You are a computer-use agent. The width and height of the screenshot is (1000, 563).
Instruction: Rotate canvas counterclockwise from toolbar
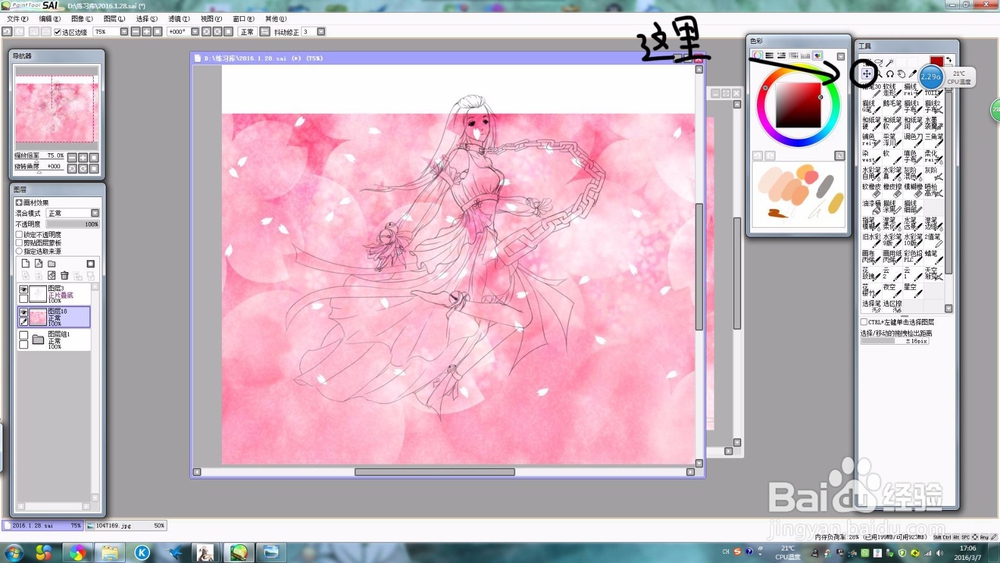pyautogui.click(x=206, y=31)
